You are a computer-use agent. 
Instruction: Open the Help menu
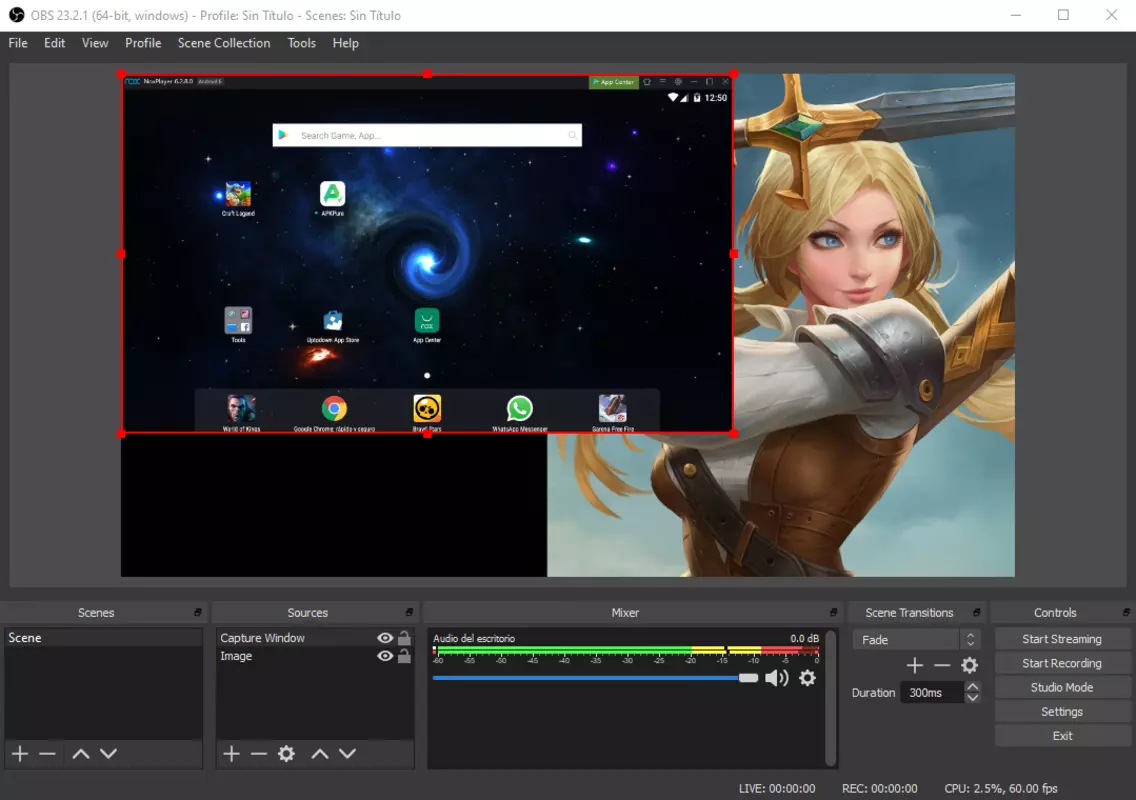346,43
